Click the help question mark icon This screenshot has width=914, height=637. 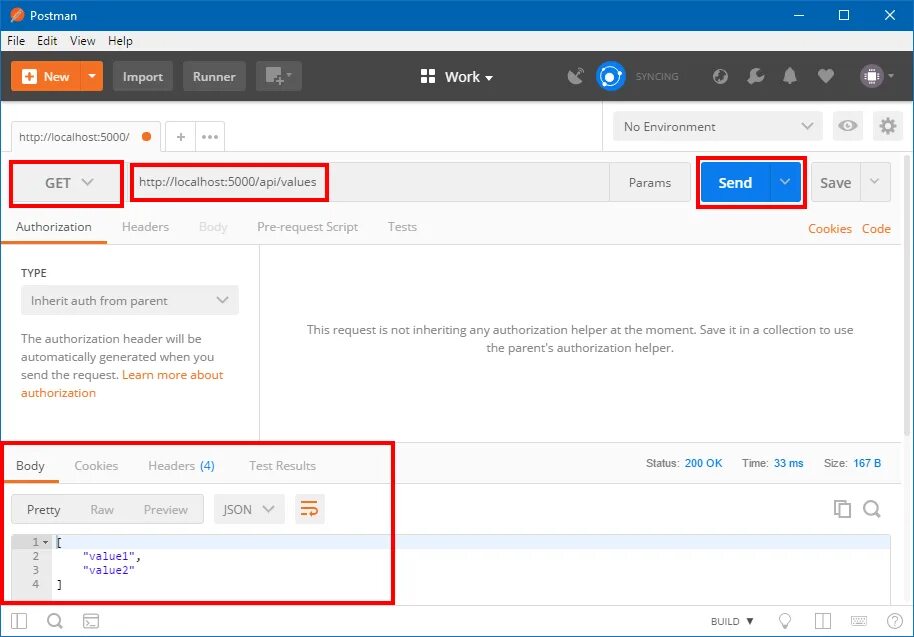(x=895, y=621)
